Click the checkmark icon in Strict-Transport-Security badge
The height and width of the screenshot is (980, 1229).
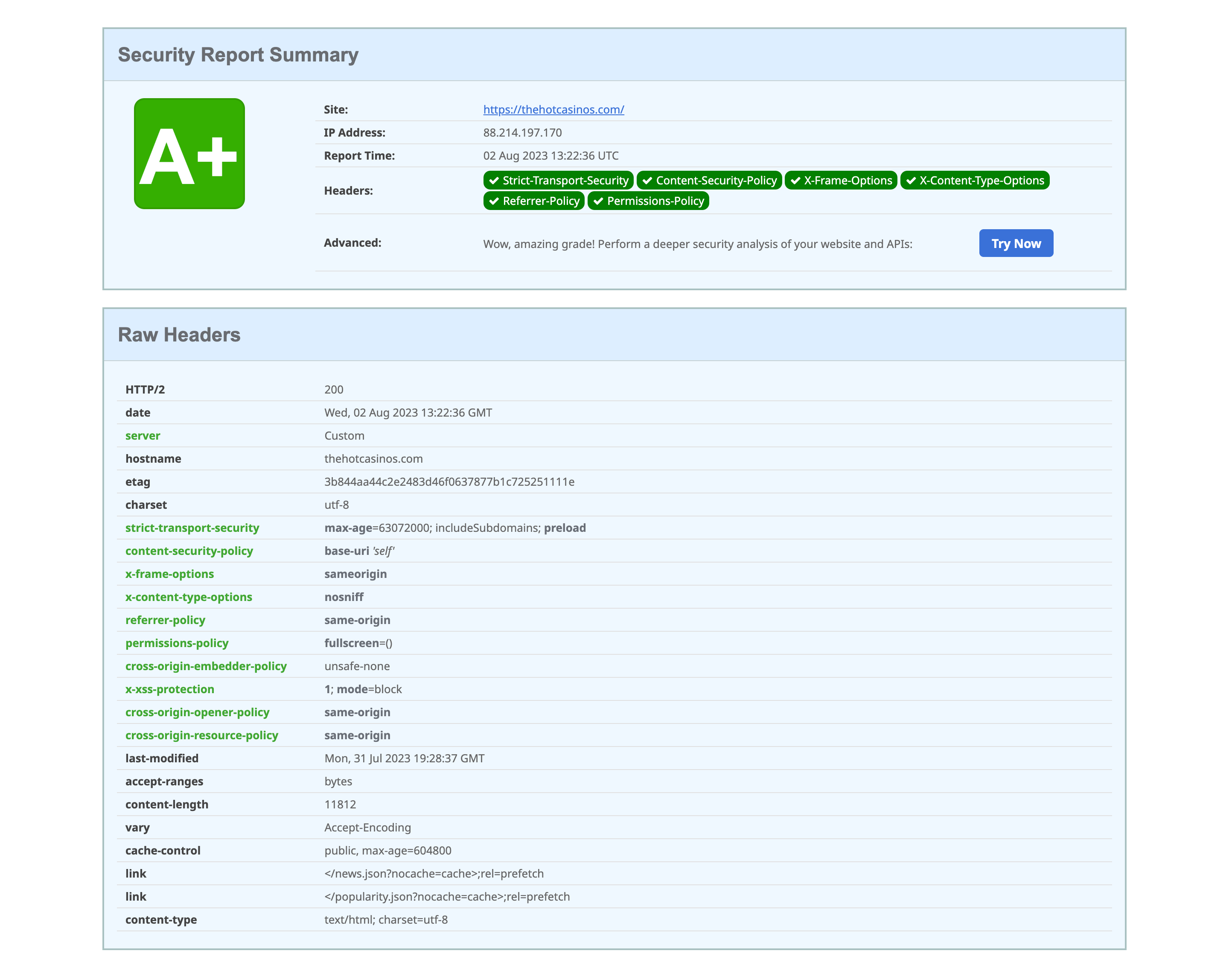pos(494,181)
